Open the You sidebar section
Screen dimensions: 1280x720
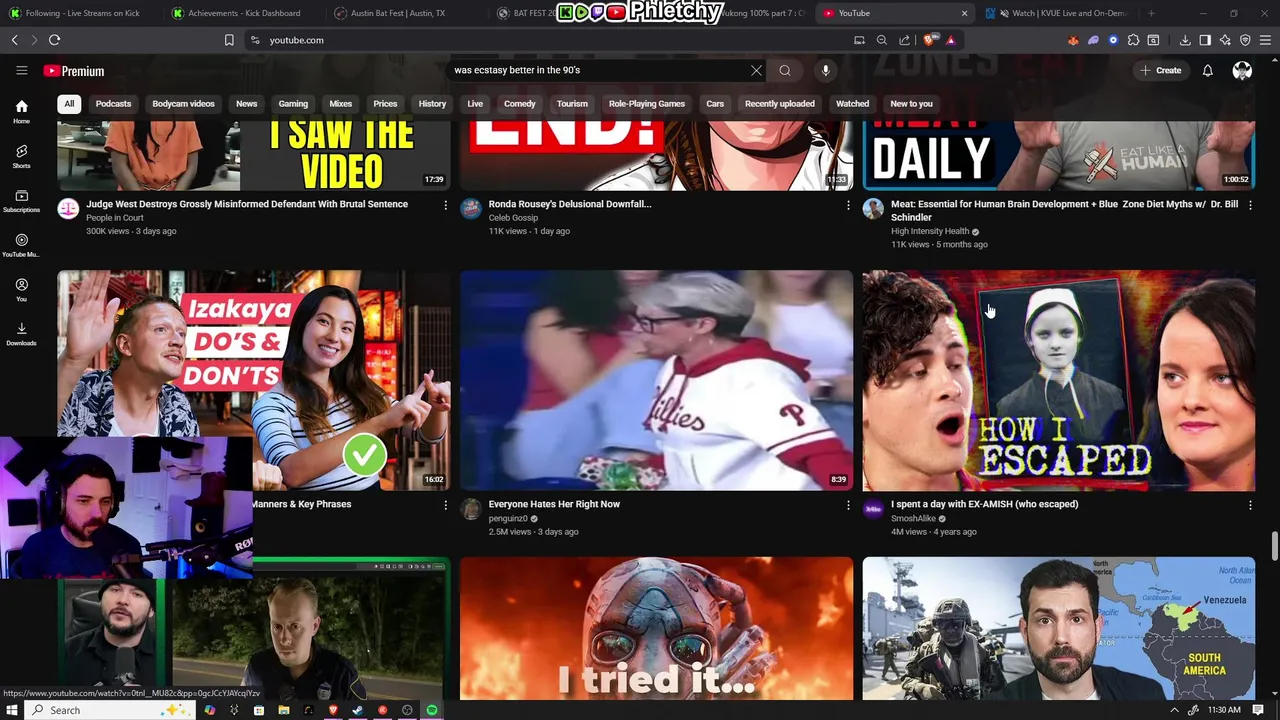(21, 289)
